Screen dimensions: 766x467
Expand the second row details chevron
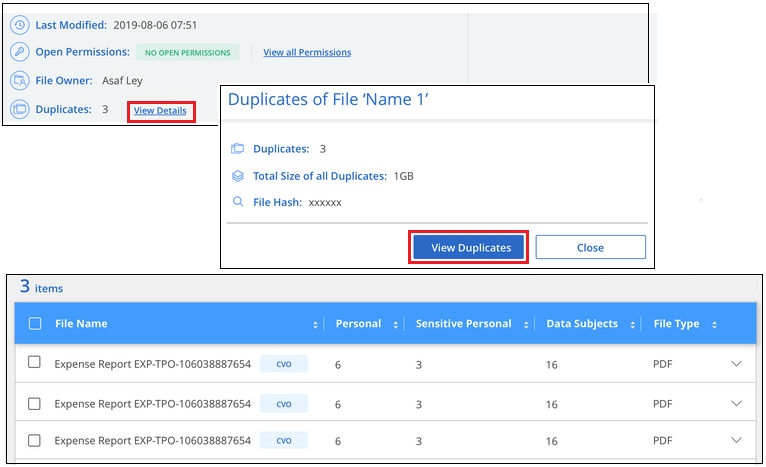pos(736,403)
